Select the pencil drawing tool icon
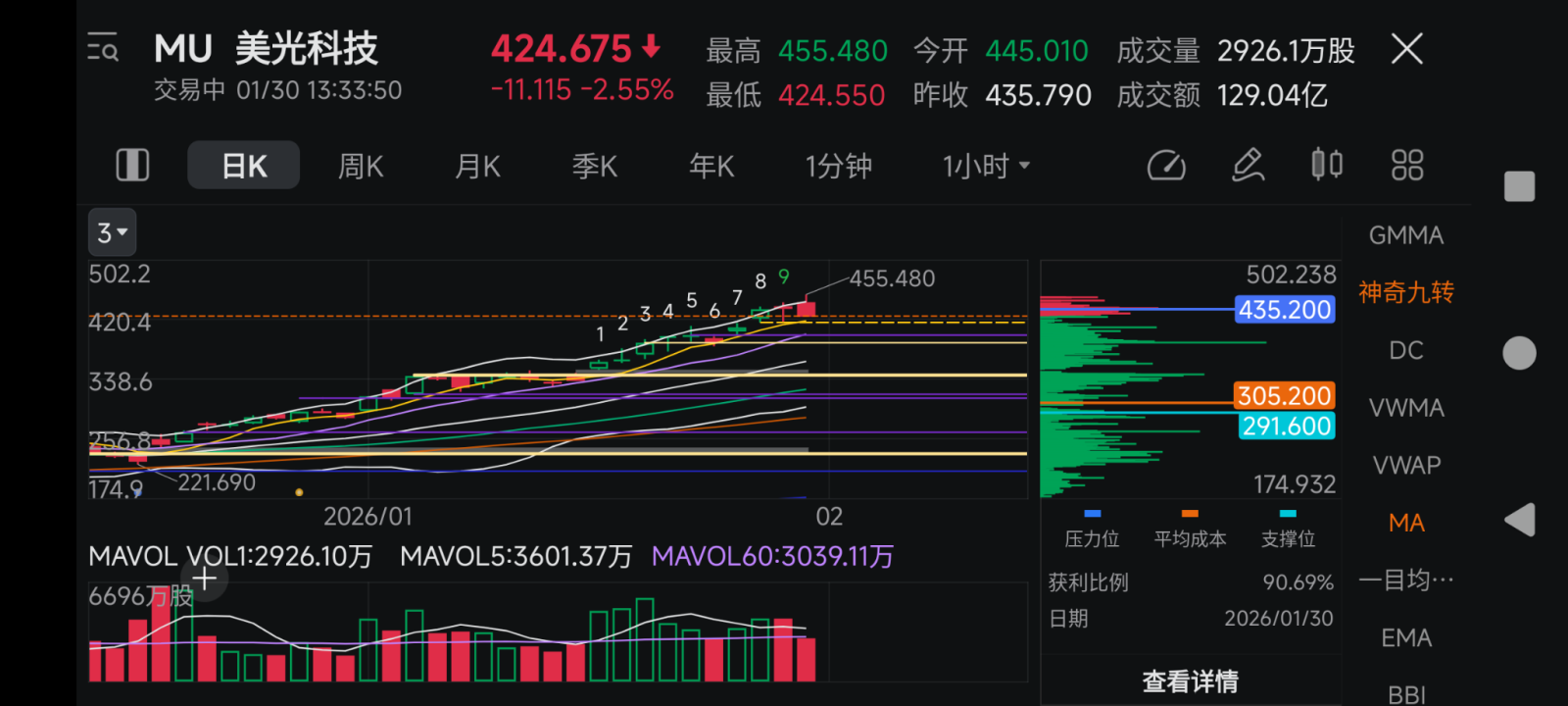Image resolution: width=1568 pixels, height=706 pixels. (x=1248, y=165)
